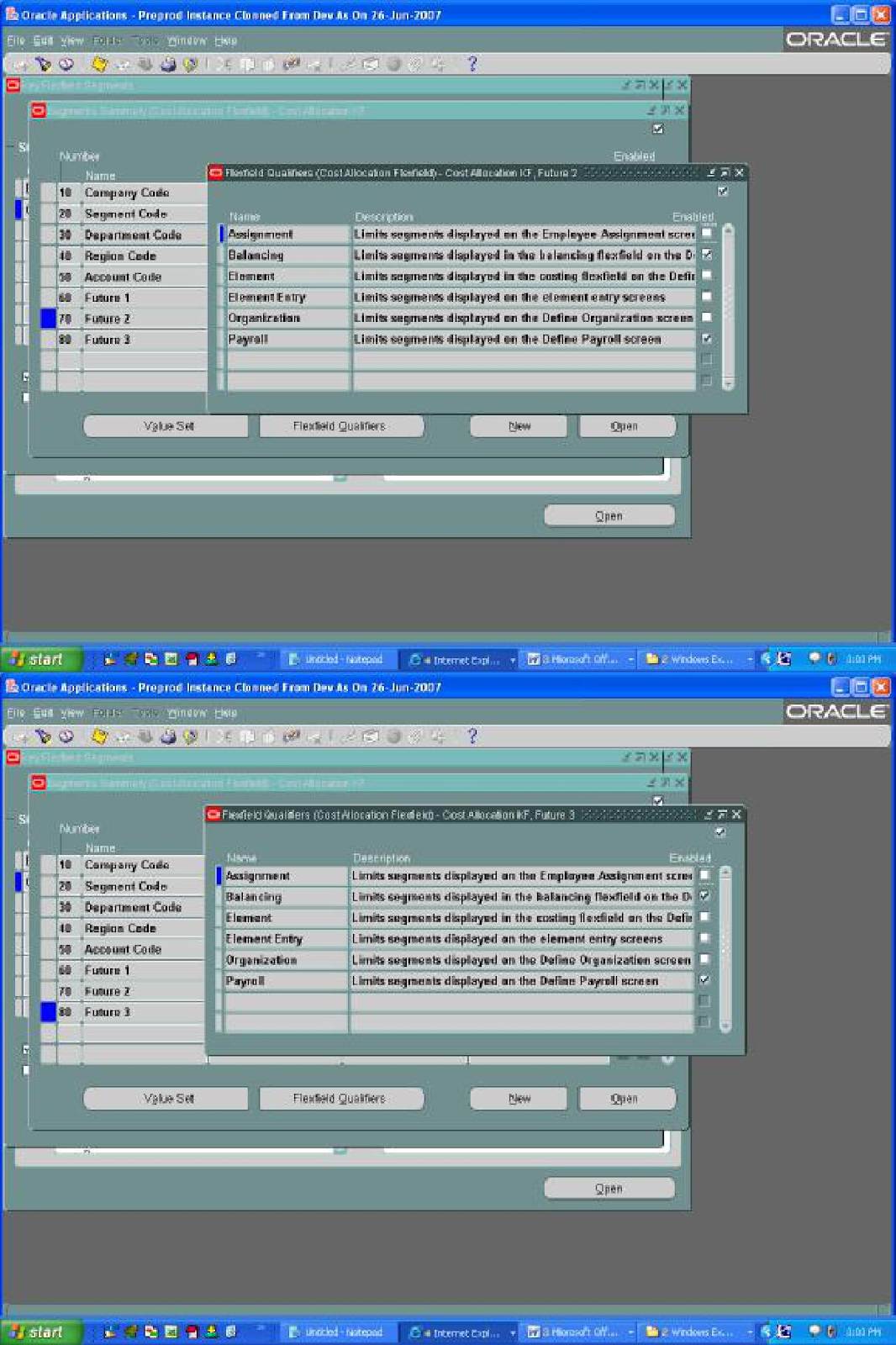Expand Internet Explorer group arrow on top taskbar
This screenshot has height=1345, width=896.
point(512,660)
